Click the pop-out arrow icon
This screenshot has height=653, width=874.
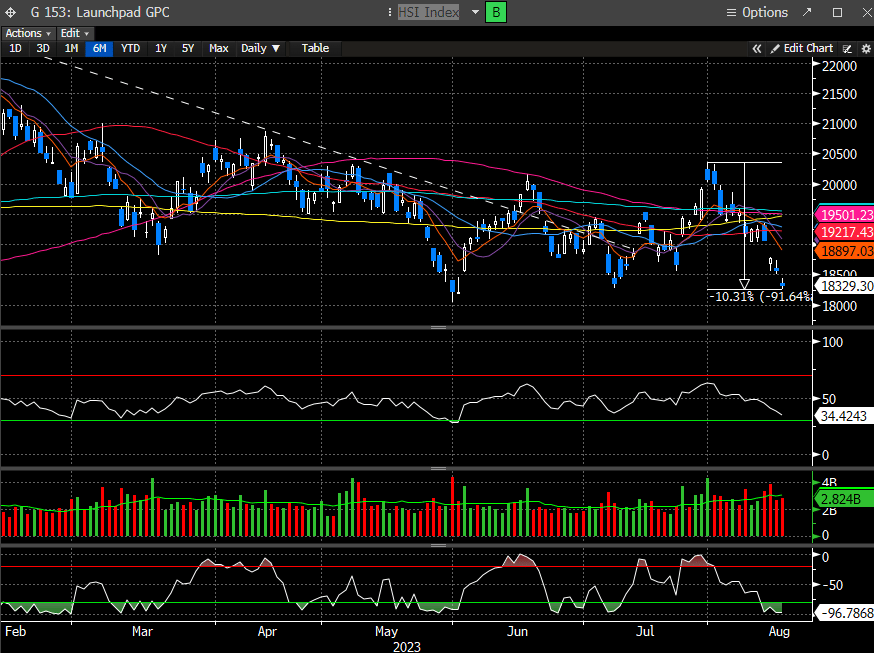point(807,12)
